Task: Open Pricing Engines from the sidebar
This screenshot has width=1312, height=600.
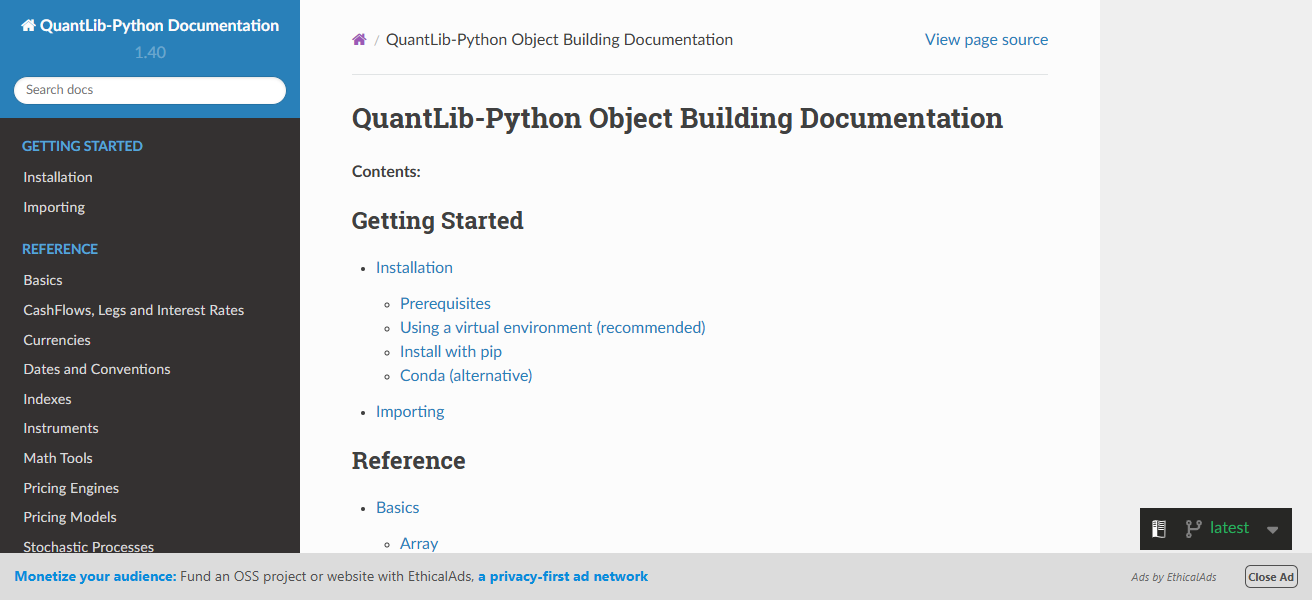Action: 70,487
